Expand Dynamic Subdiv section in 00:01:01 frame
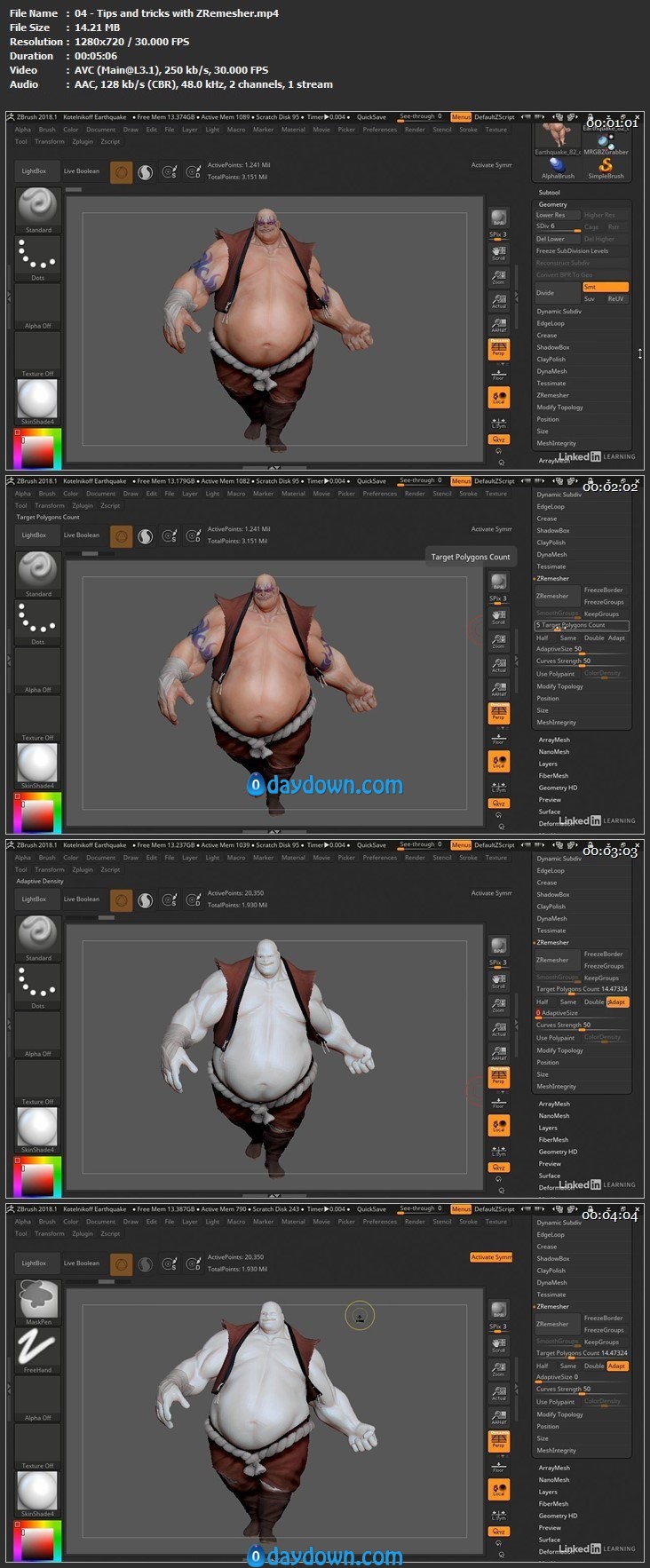 tap(559, 311)
